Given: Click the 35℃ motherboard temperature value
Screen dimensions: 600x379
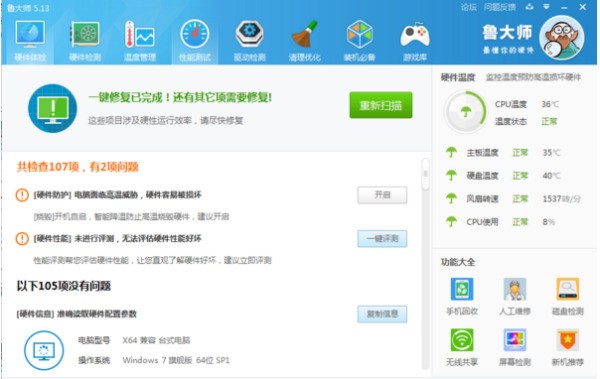Looking at the screenshot, I should [551, 153].
